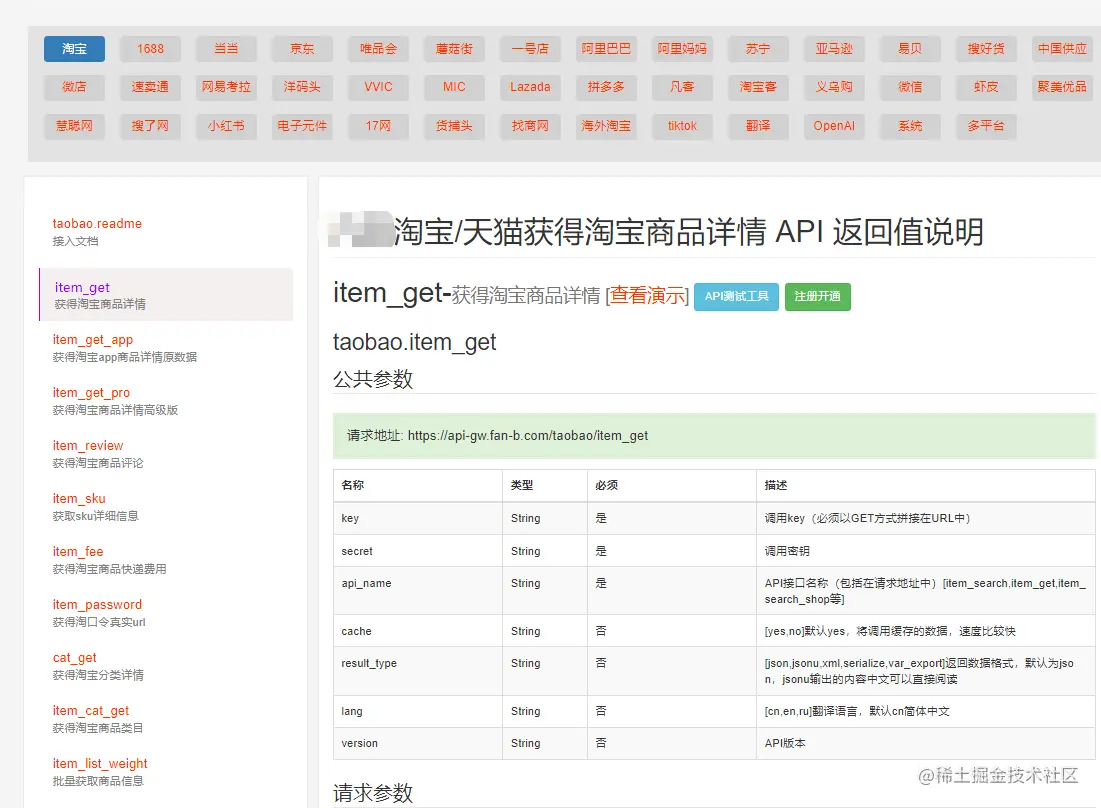Open the 海外淘宝 platform tab
Image resolution: width=1101 pixels, height=808 pixels.
[x=606, y=126]
